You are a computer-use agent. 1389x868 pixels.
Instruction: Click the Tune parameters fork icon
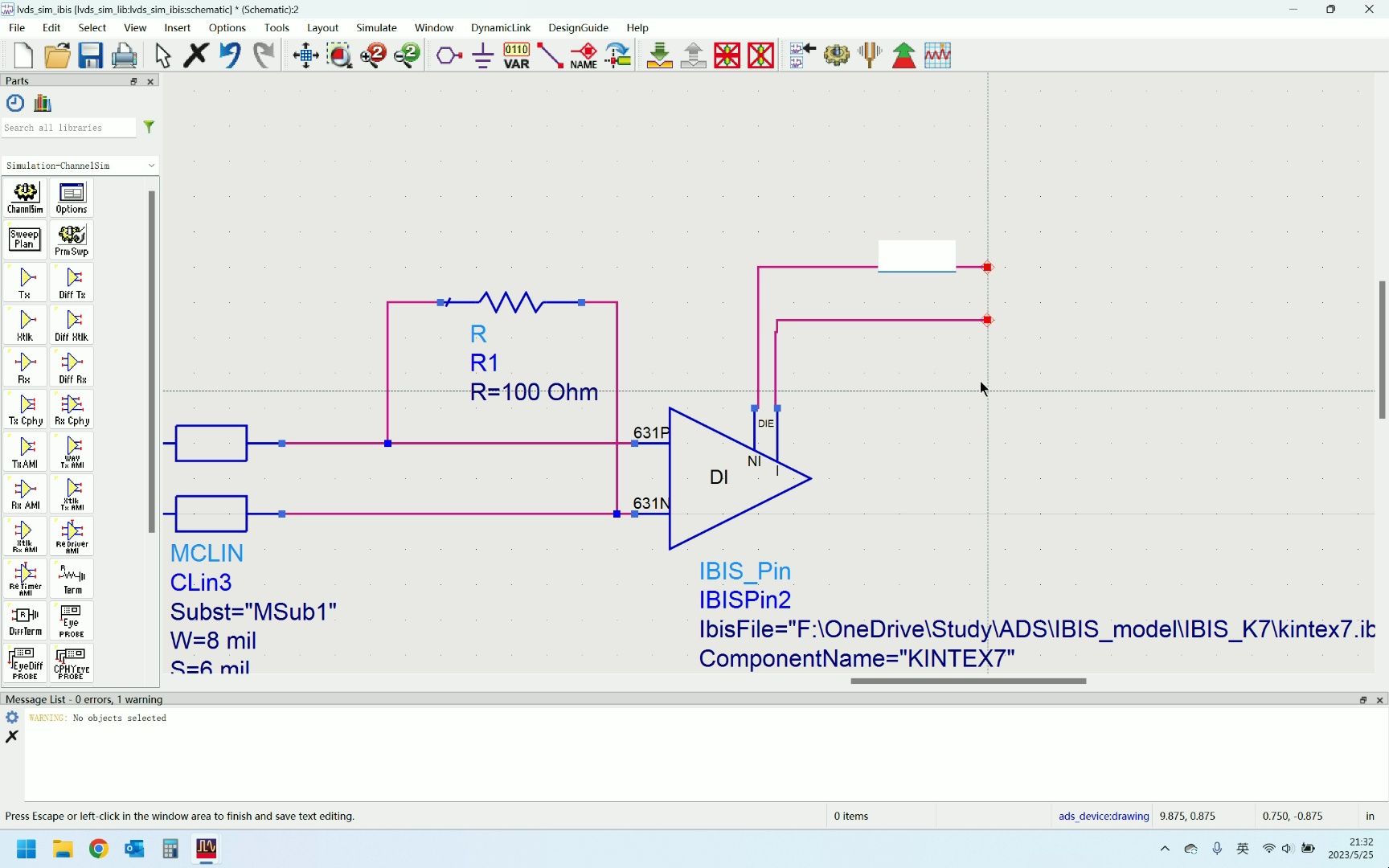pyautogui.click(x=870, y=55)
